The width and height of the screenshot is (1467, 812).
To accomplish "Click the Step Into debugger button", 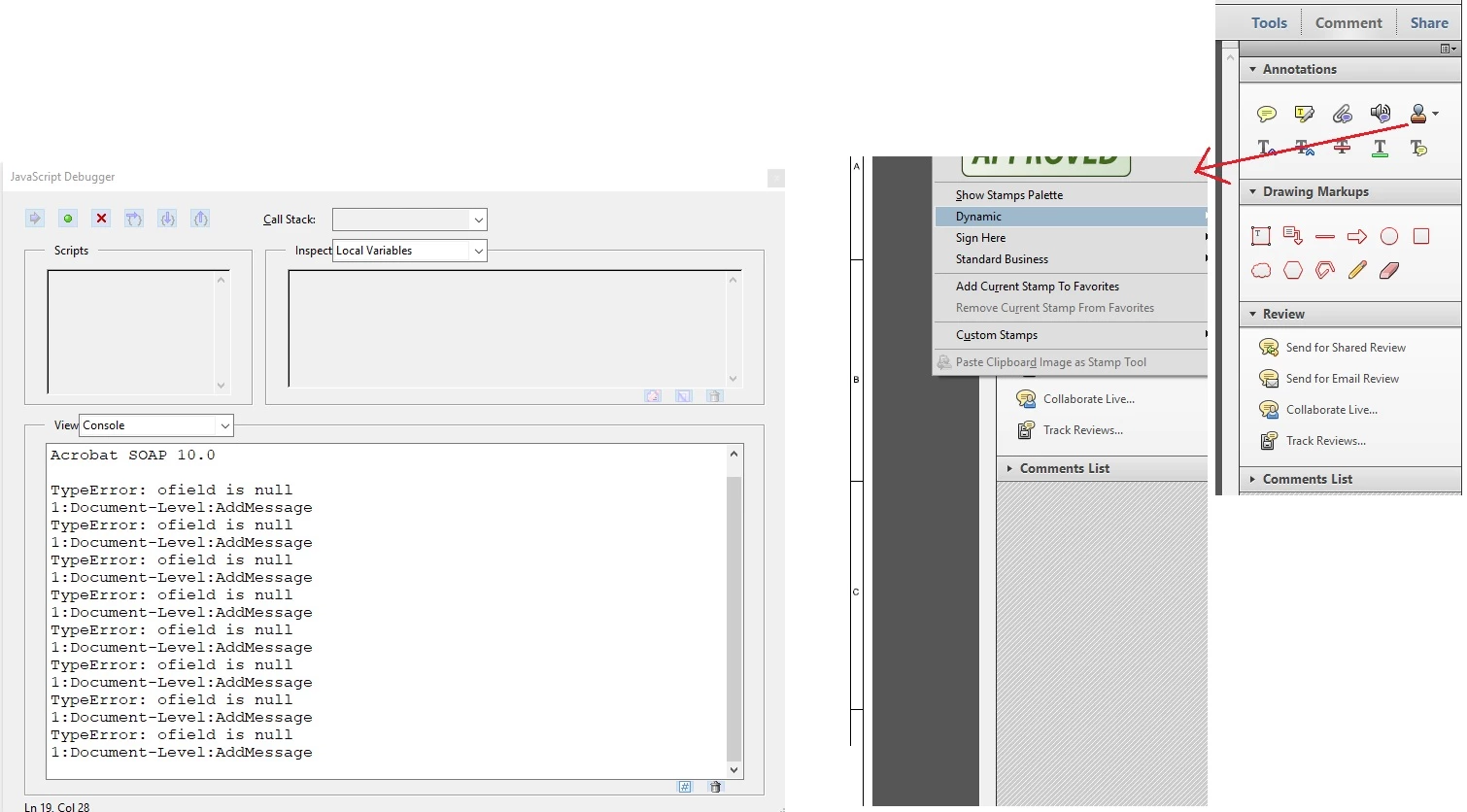I will pos(167,219).
